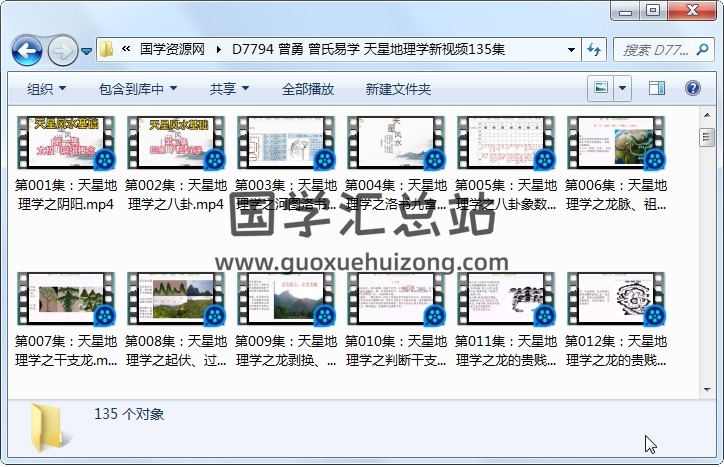This screenshot has width=724, height=467.
Task: Select video thumbnail for 第006集 龙脉
Action: pos(616,142)
